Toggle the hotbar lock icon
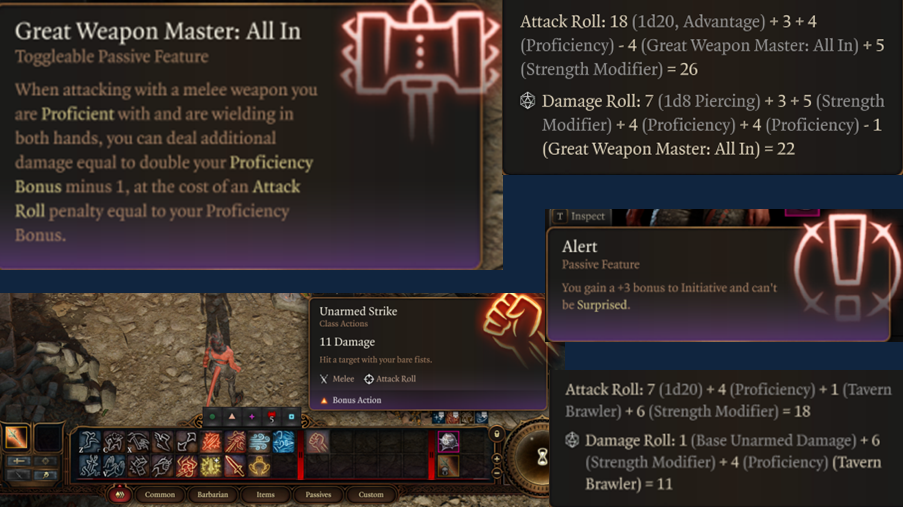903x507 pixels. pos(496,434)
